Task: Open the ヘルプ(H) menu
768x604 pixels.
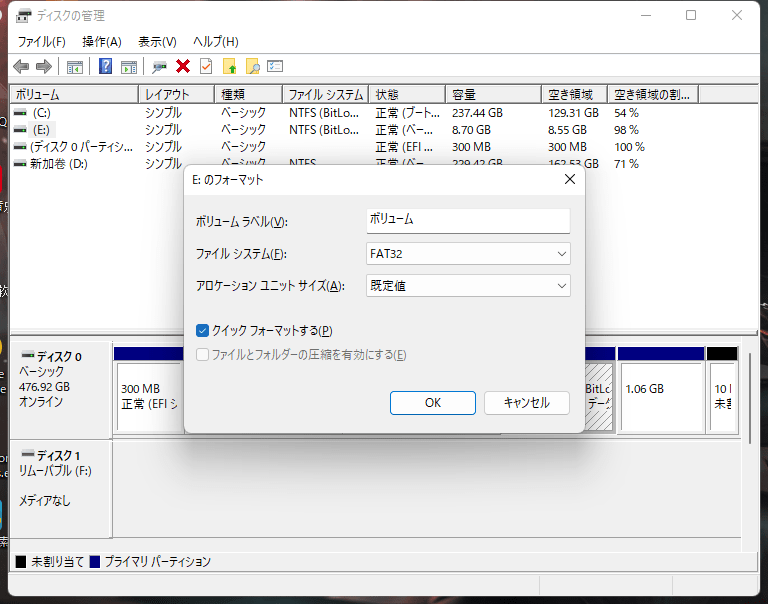Action: coord(216,42)
